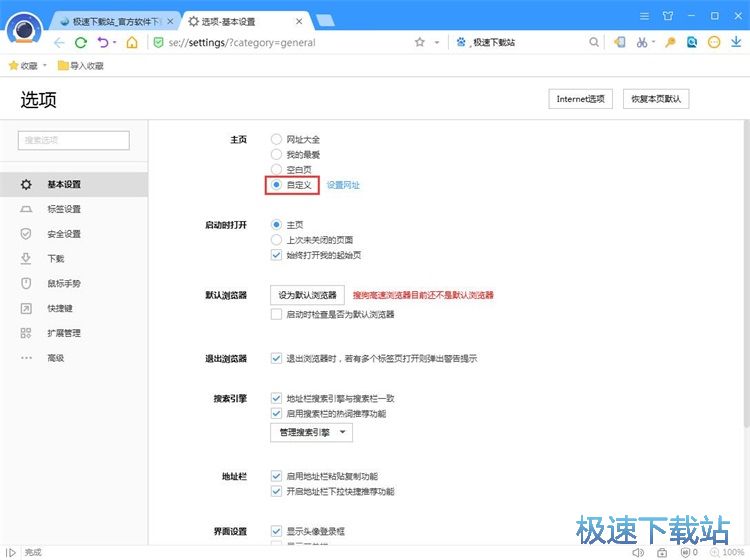Select the 自定义 homepage radio
This screenshot has width=750, height=560.
(x=276, y=185)
